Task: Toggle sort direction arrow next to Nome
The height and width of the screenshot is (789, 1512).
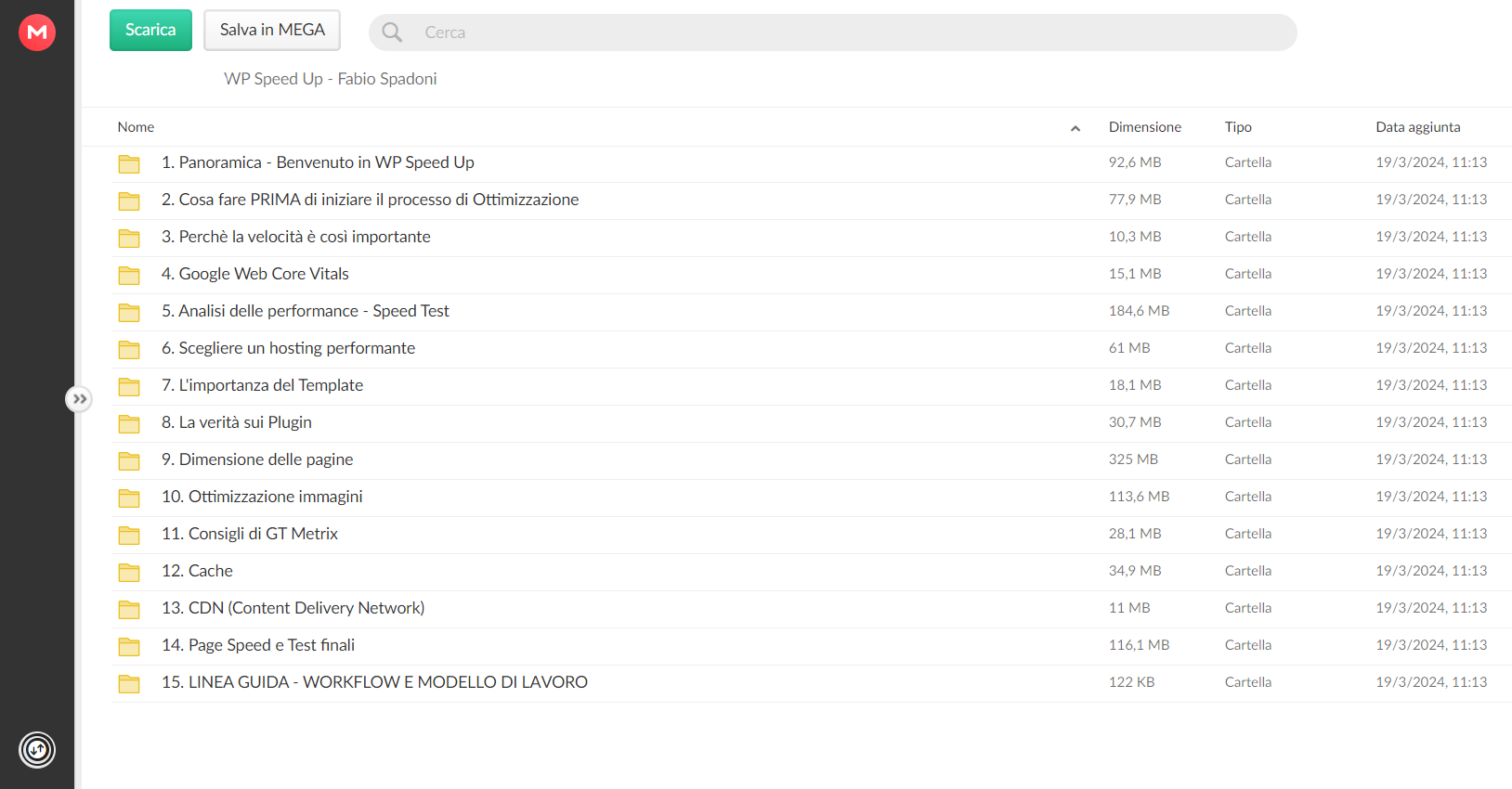Action: pyautogui.click(x=1075, y=128)
